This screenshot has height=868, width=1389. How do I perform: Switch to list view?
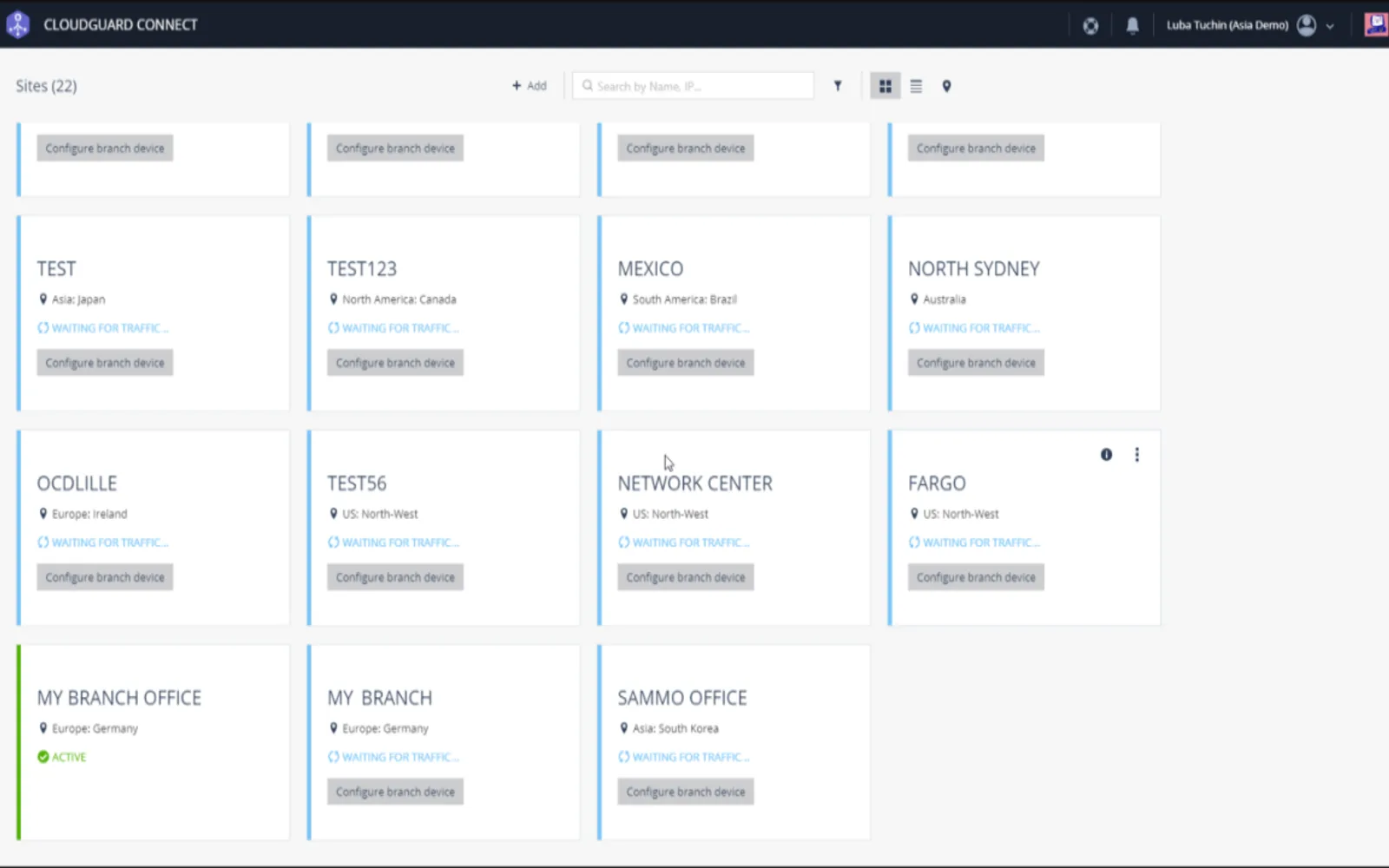click(x=916, y=86)
